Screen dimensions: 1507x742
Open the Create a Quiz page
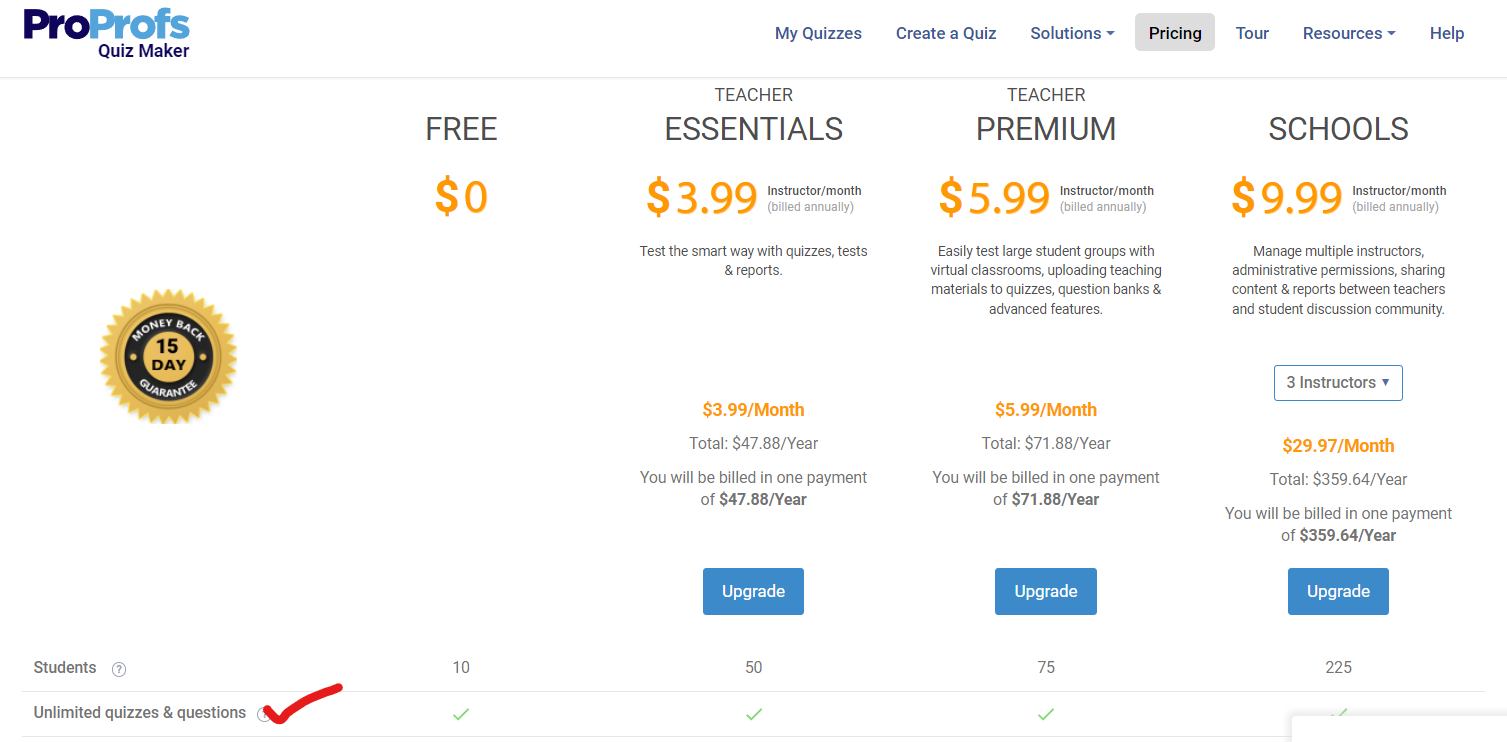click(946, 33)
